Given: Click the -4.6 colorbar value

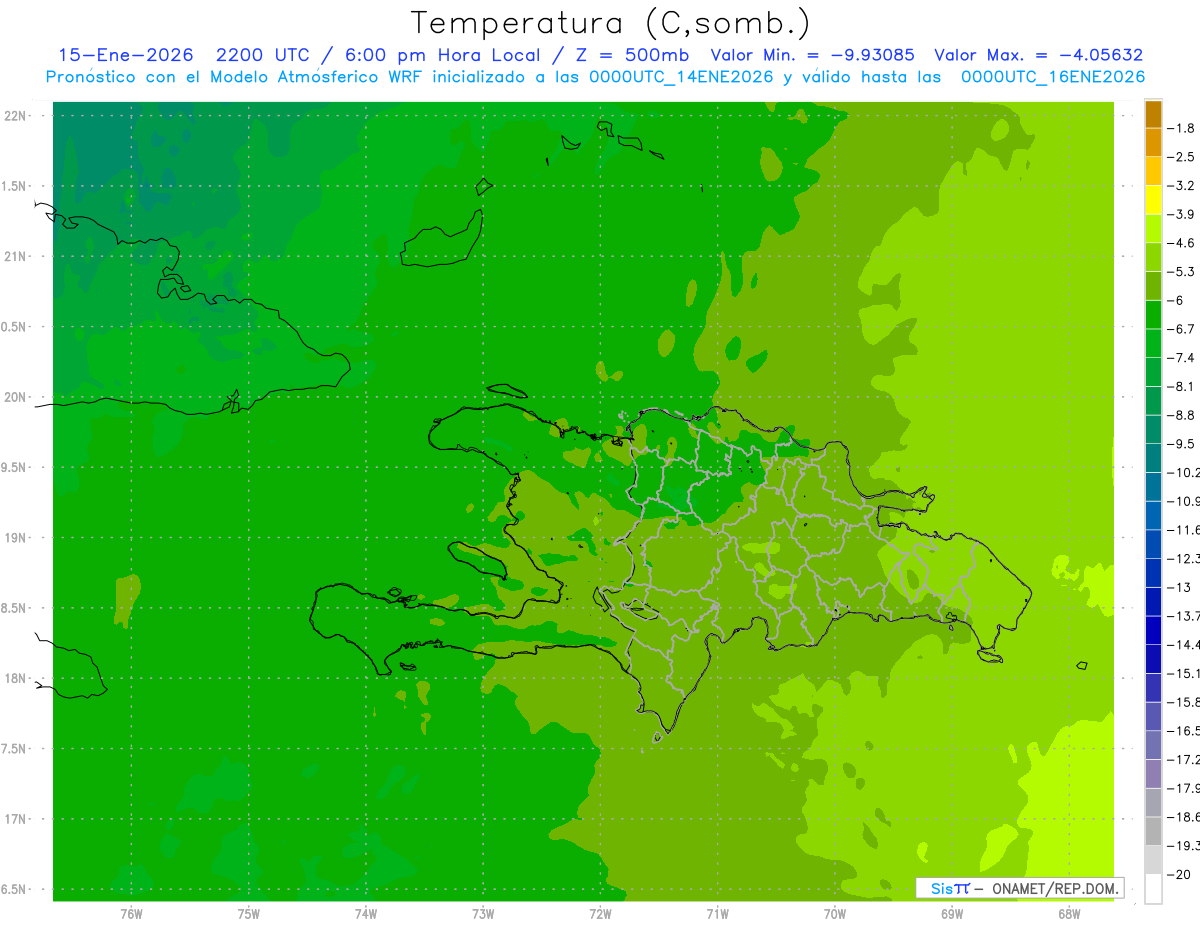Looking at the screenshot, I should pos(1182,243).
